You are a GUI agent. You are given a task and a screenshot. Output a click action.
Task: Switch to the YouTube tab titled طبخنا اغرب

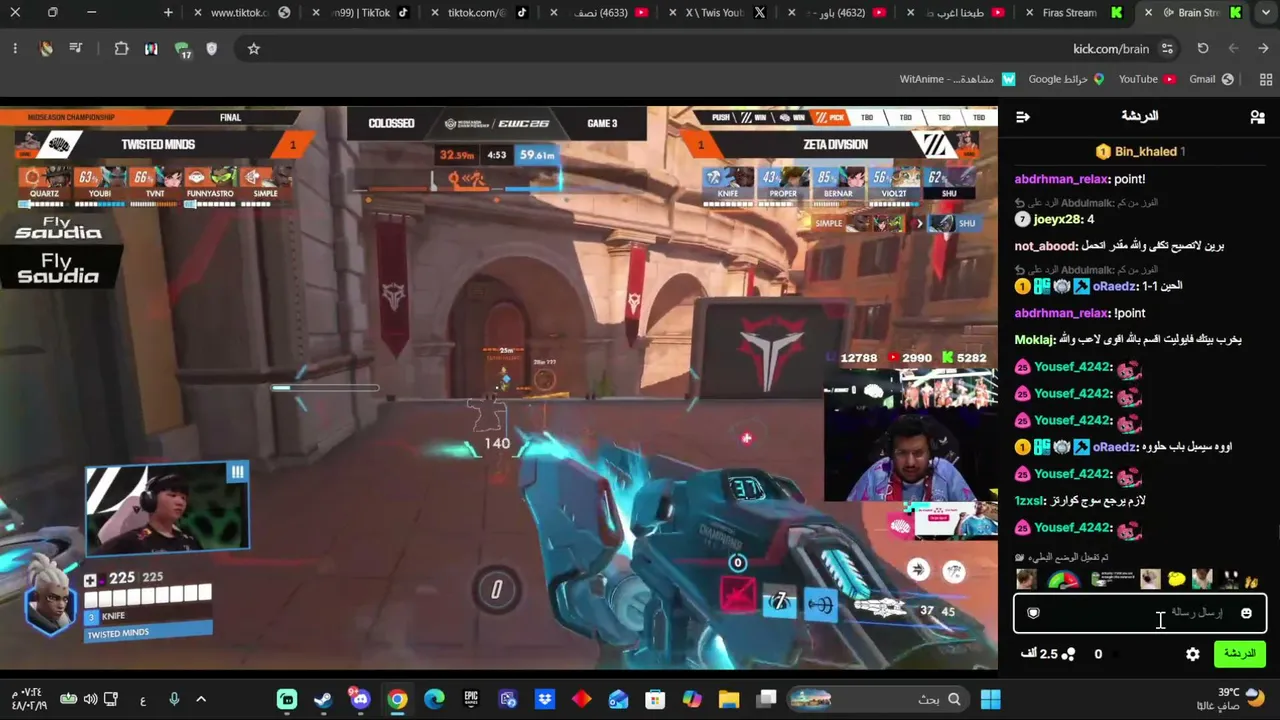click(958, 13)
